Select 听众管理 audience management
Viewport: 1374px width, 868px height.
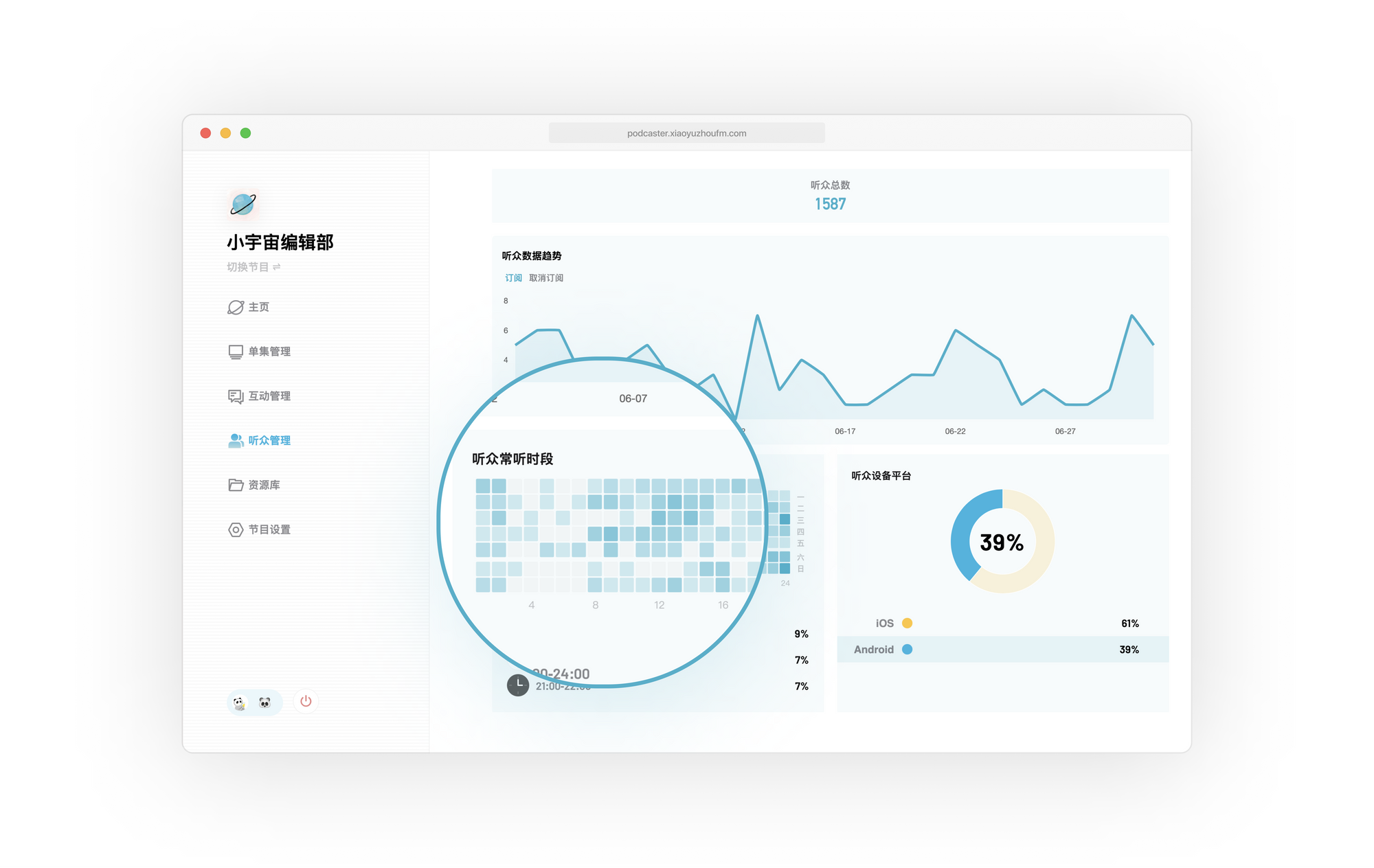(259, 440)
